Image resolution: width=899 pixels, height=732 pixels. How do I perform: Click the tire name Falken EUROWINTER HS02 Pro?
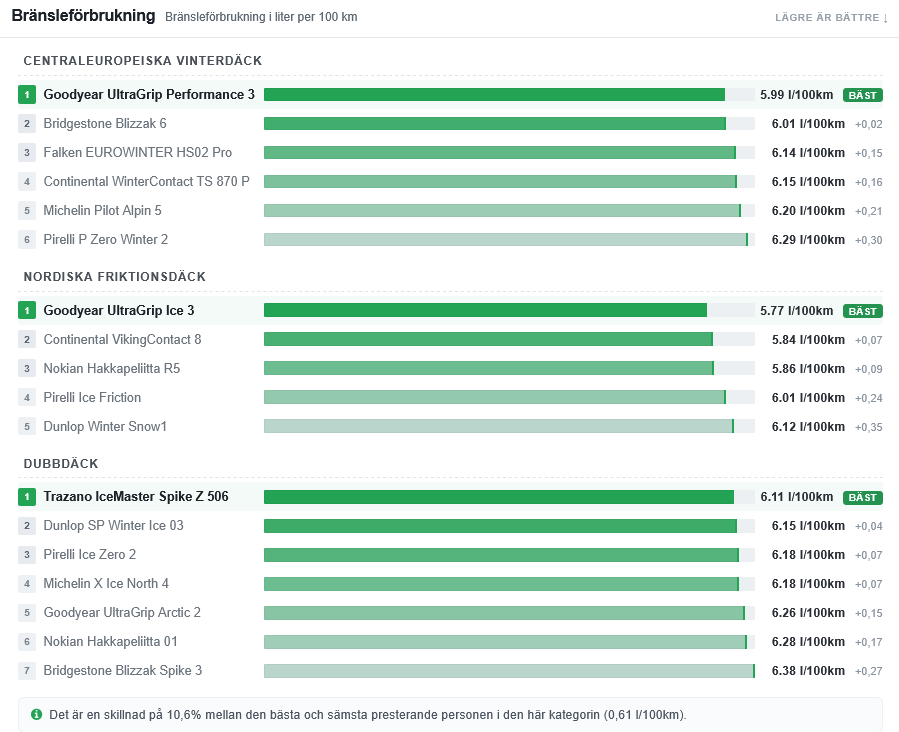pos(138,152)
